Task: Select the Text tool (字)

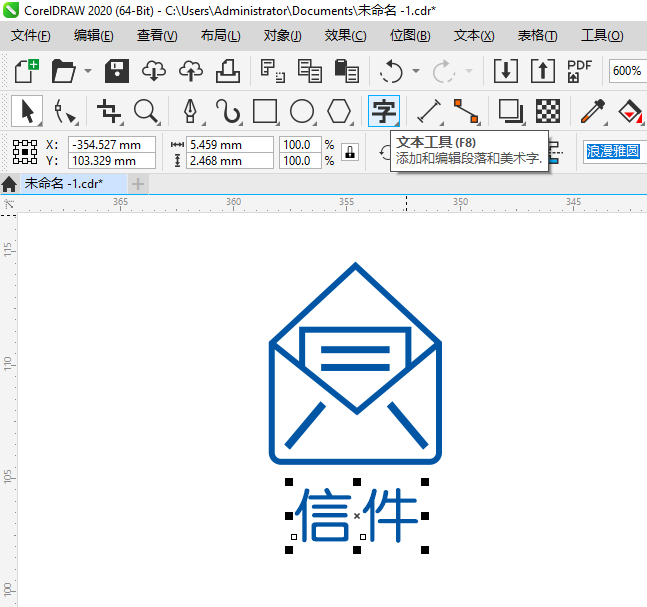Action: (x=384, y=111)
